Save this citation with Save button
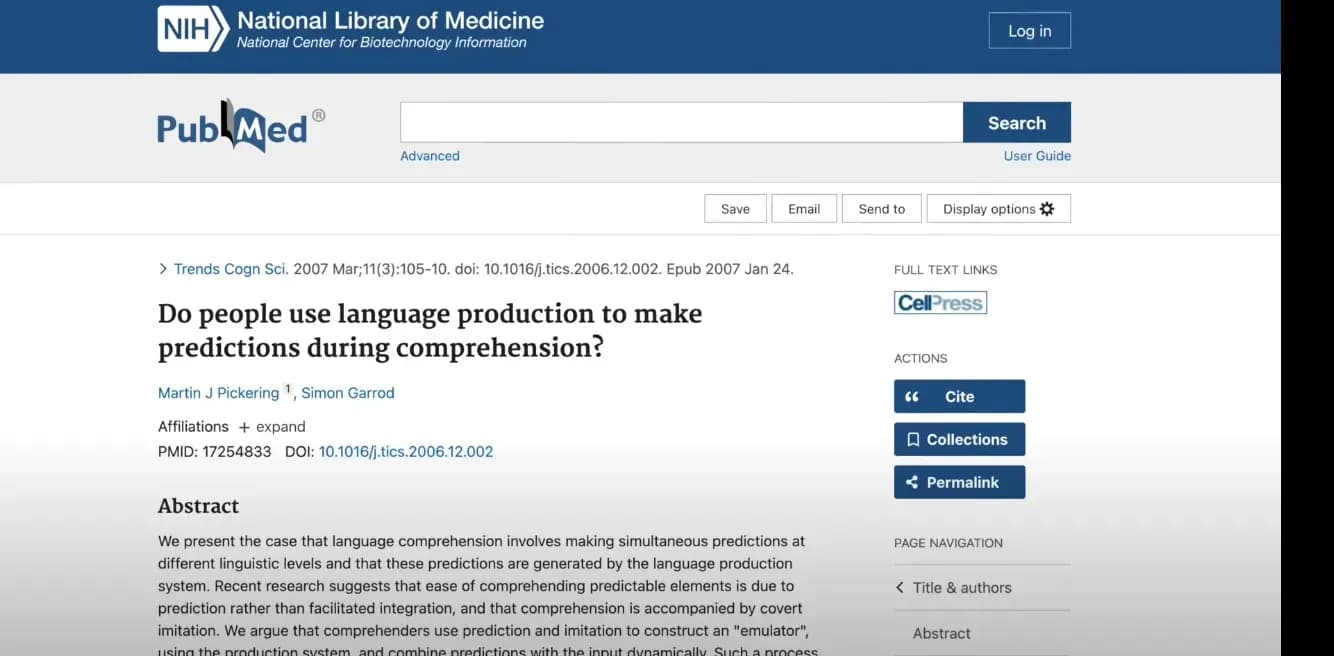 point(735,209)
